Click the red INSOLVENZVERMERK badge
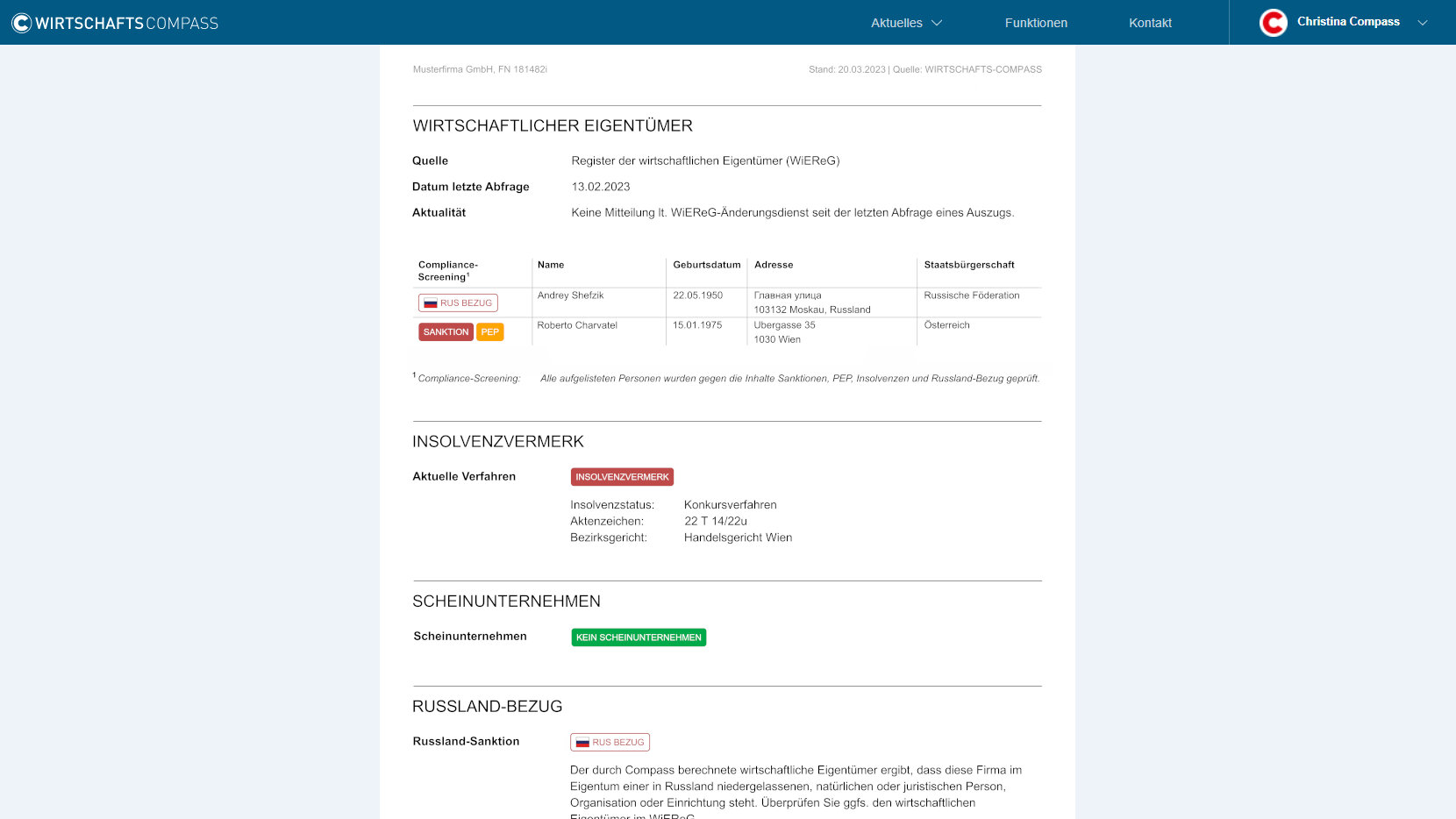This screenshot has height=819, width=1456. 622,477
